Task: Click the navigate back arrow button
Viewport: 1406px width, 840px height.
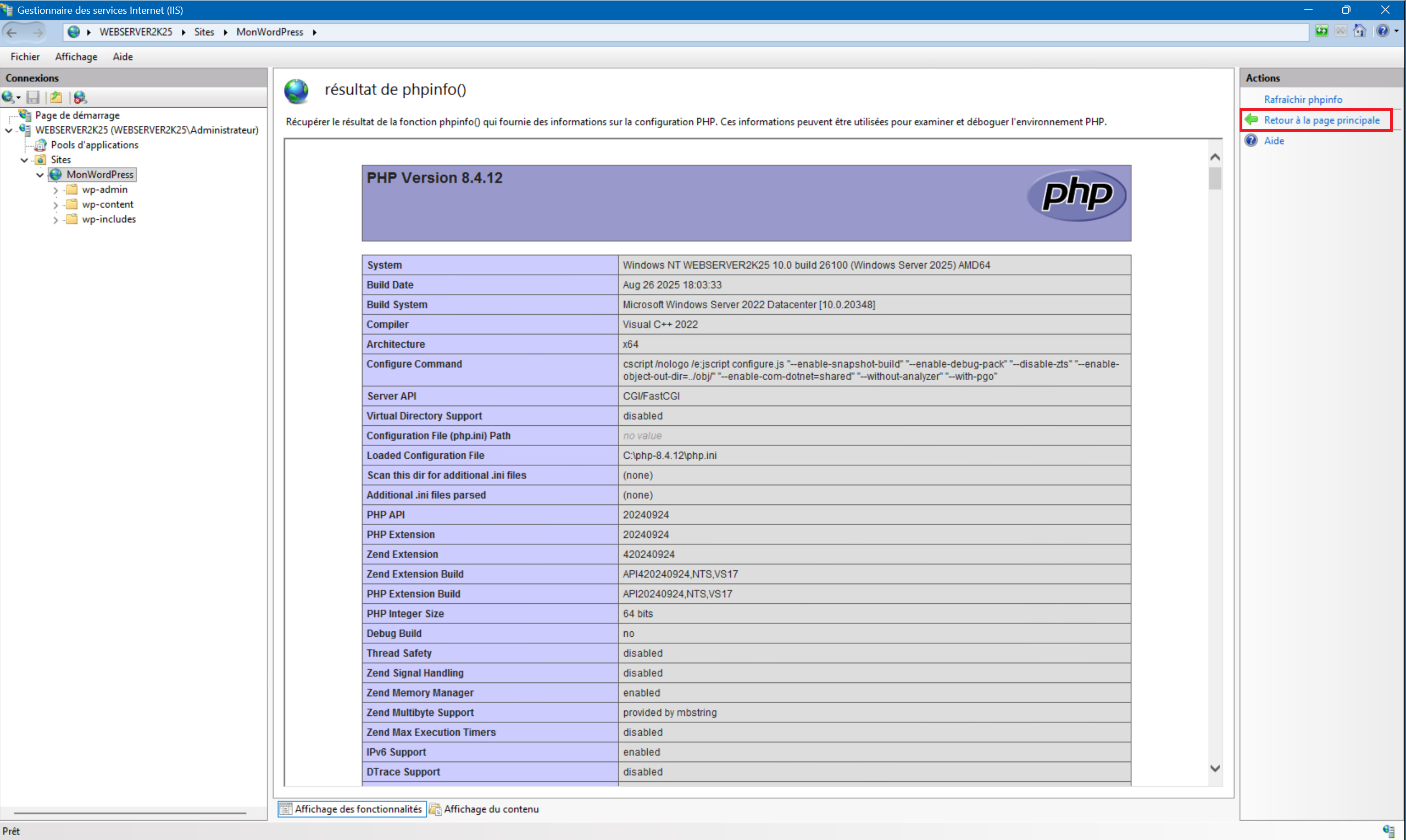Action: [13, 32]
